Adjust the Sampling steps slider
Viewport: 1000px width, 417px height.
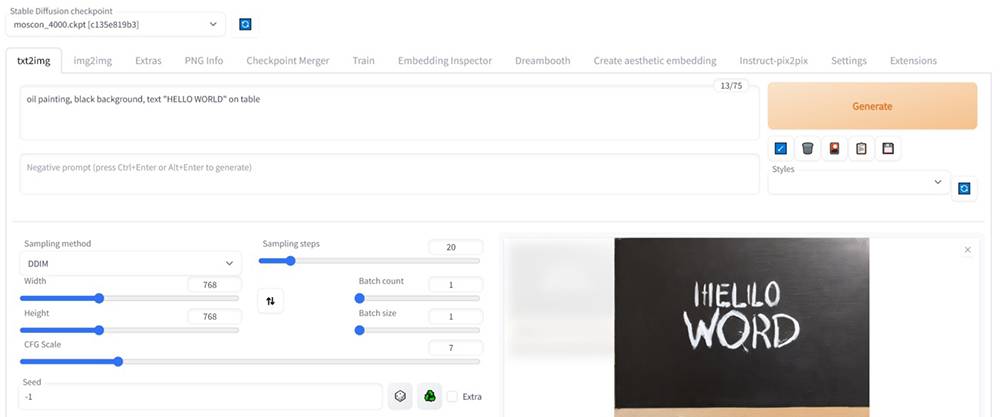click(x=369, y=260)
